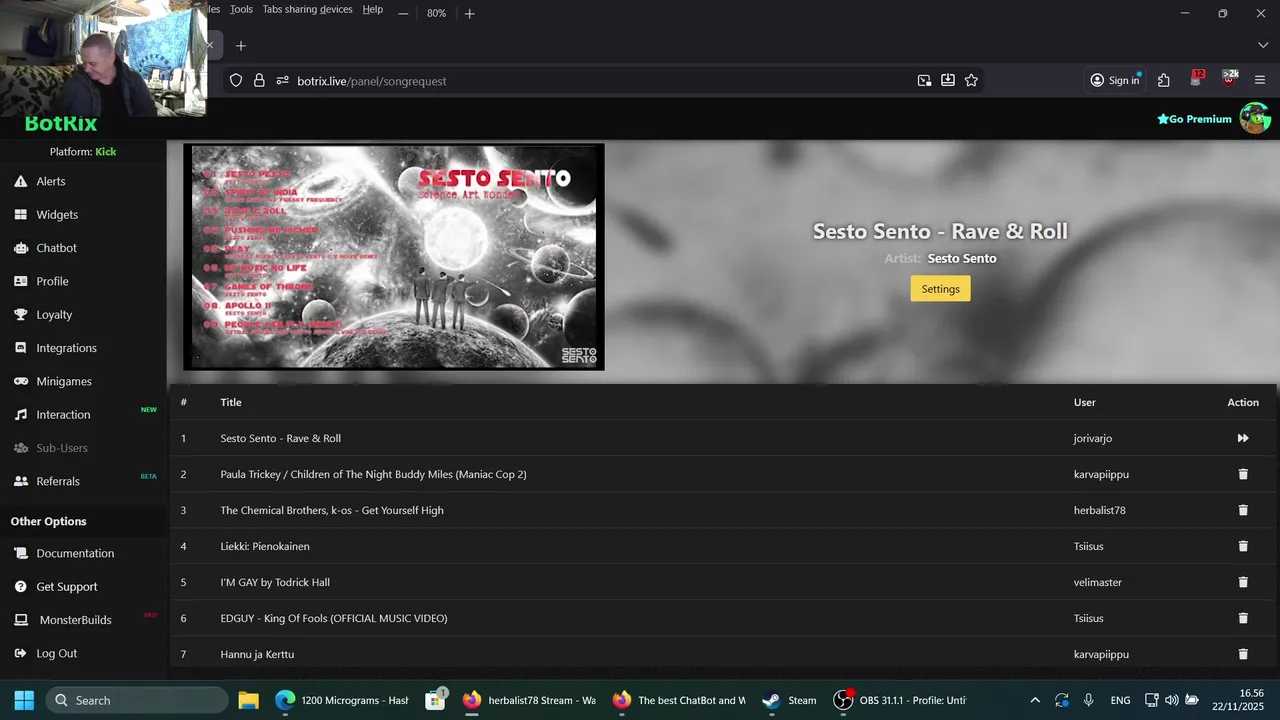Click the Chatbot robot icon in sidebar
The width and height of the screenshot is (1280, 720).
coord(20,248)
